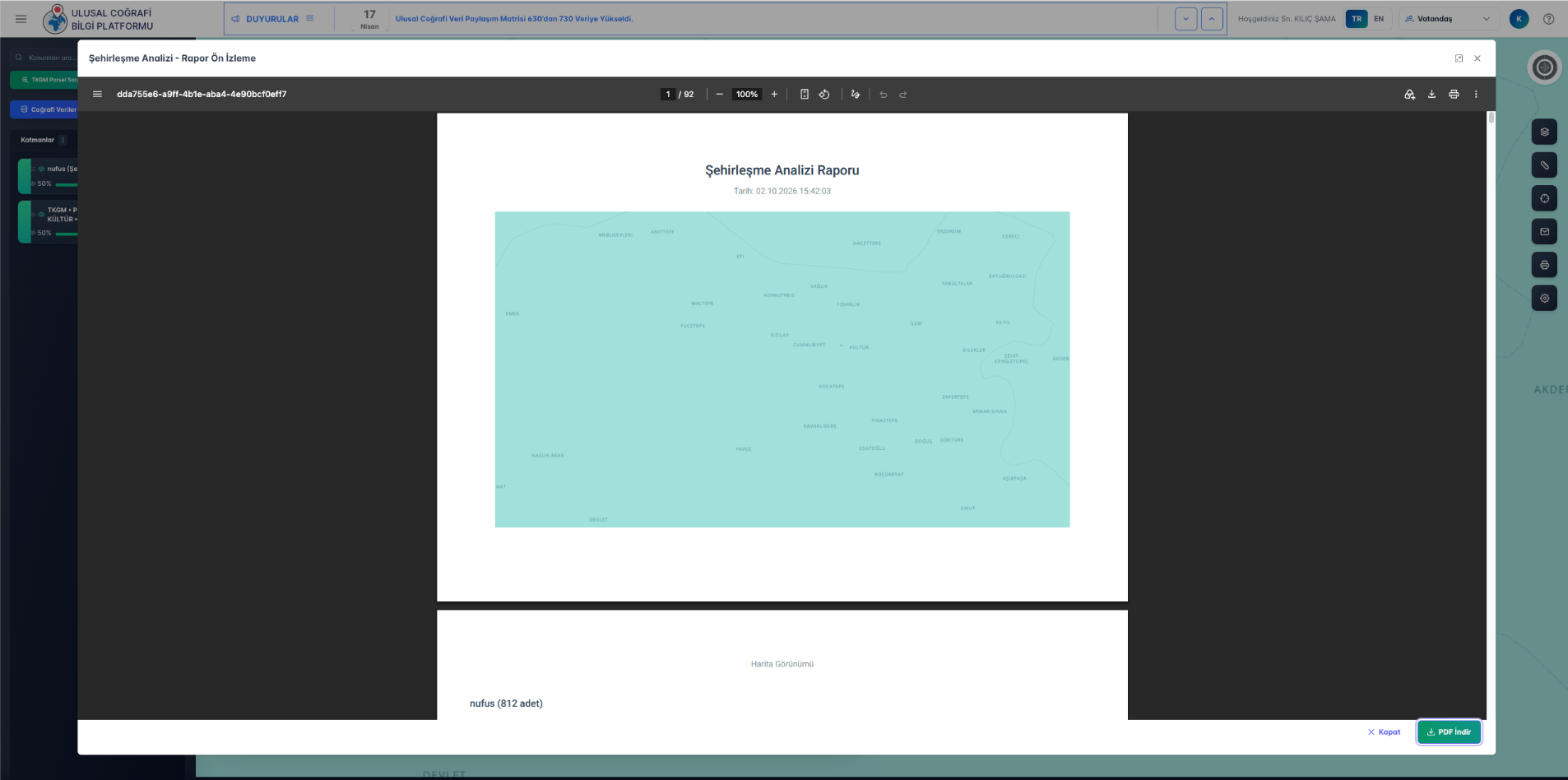The height and width of the screenshot is (780, 1568).
Task: Click the Coğrafi Veriler button
Action: pos(44,109)
